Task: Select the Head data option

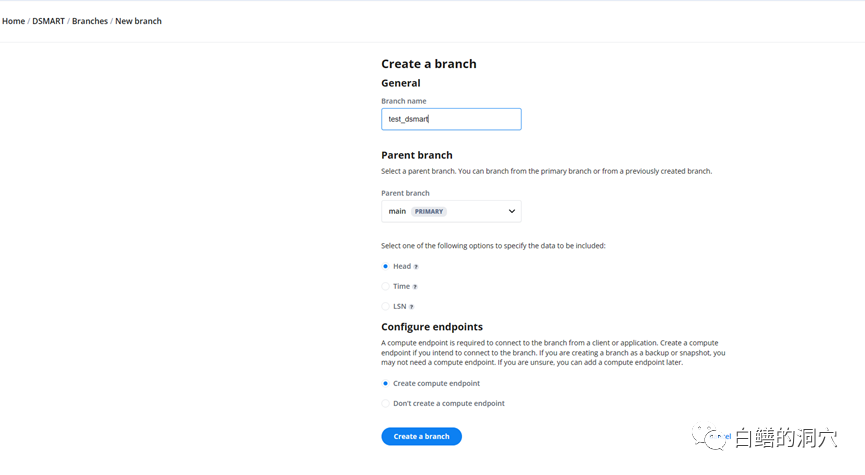Action: click(386, 266)
